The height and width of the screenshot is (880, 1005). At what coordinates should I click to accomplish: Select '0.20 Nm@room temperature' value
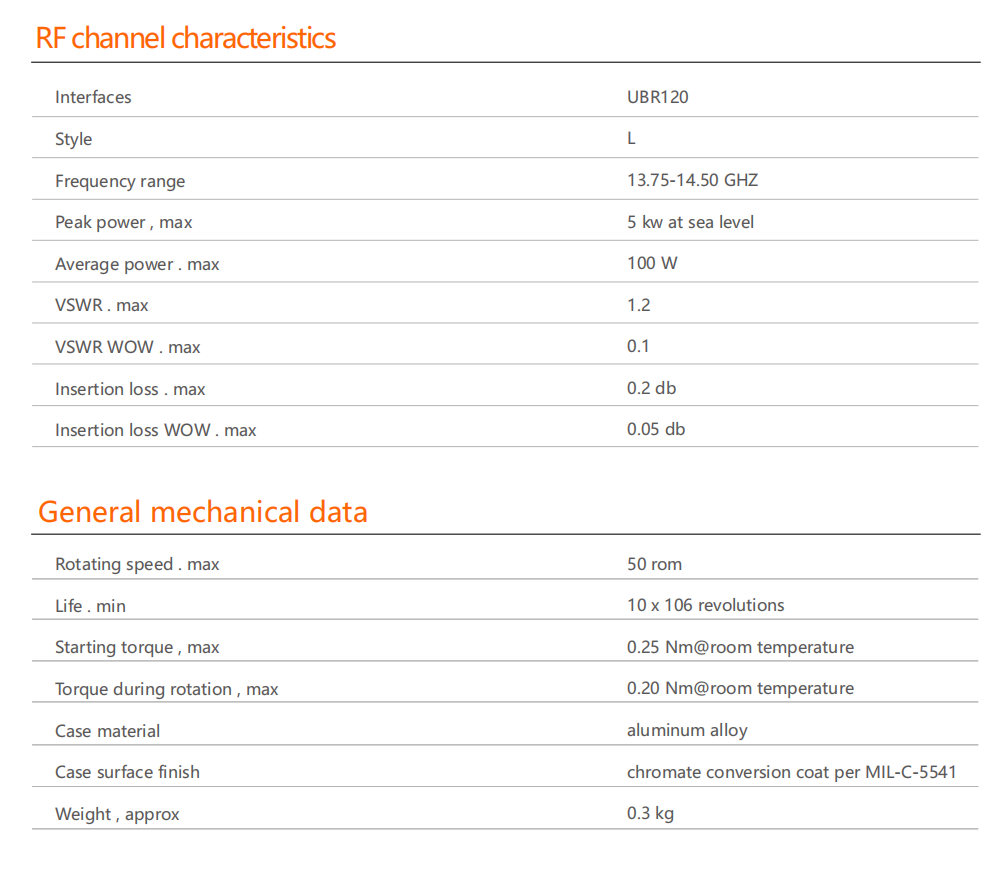pyautogui.click(x=740, y=688)
